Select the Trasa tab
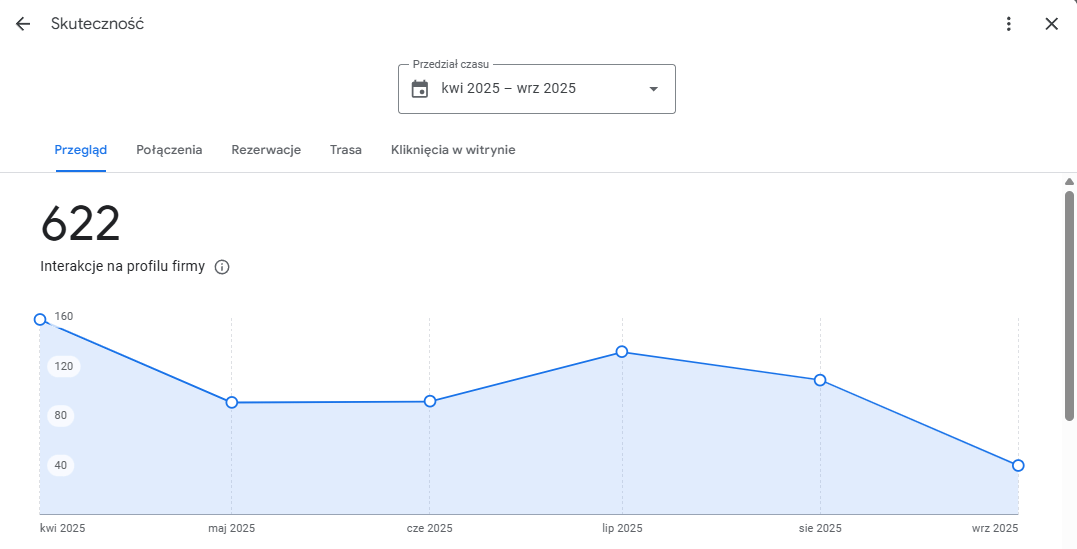 pos(346,150)
